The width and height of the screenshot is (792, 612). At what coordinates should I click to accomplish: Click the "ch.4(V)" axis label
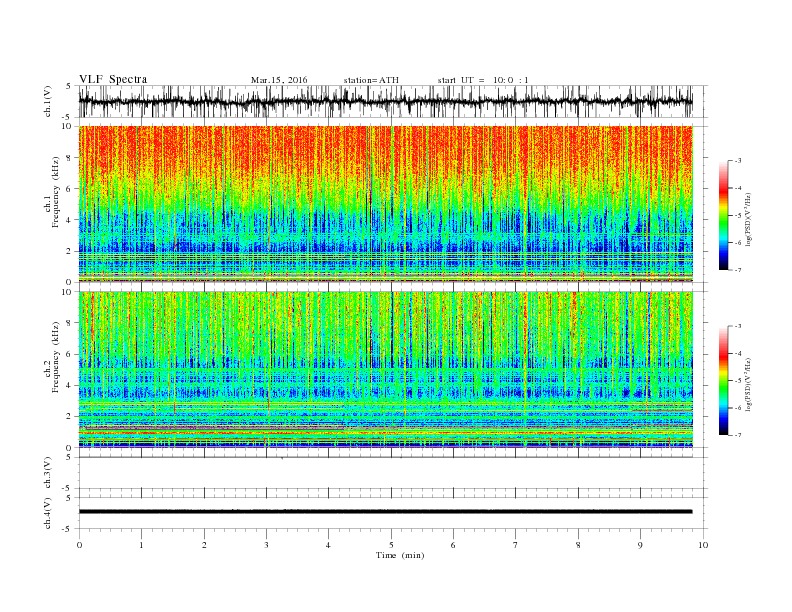[x=48, y=513]
